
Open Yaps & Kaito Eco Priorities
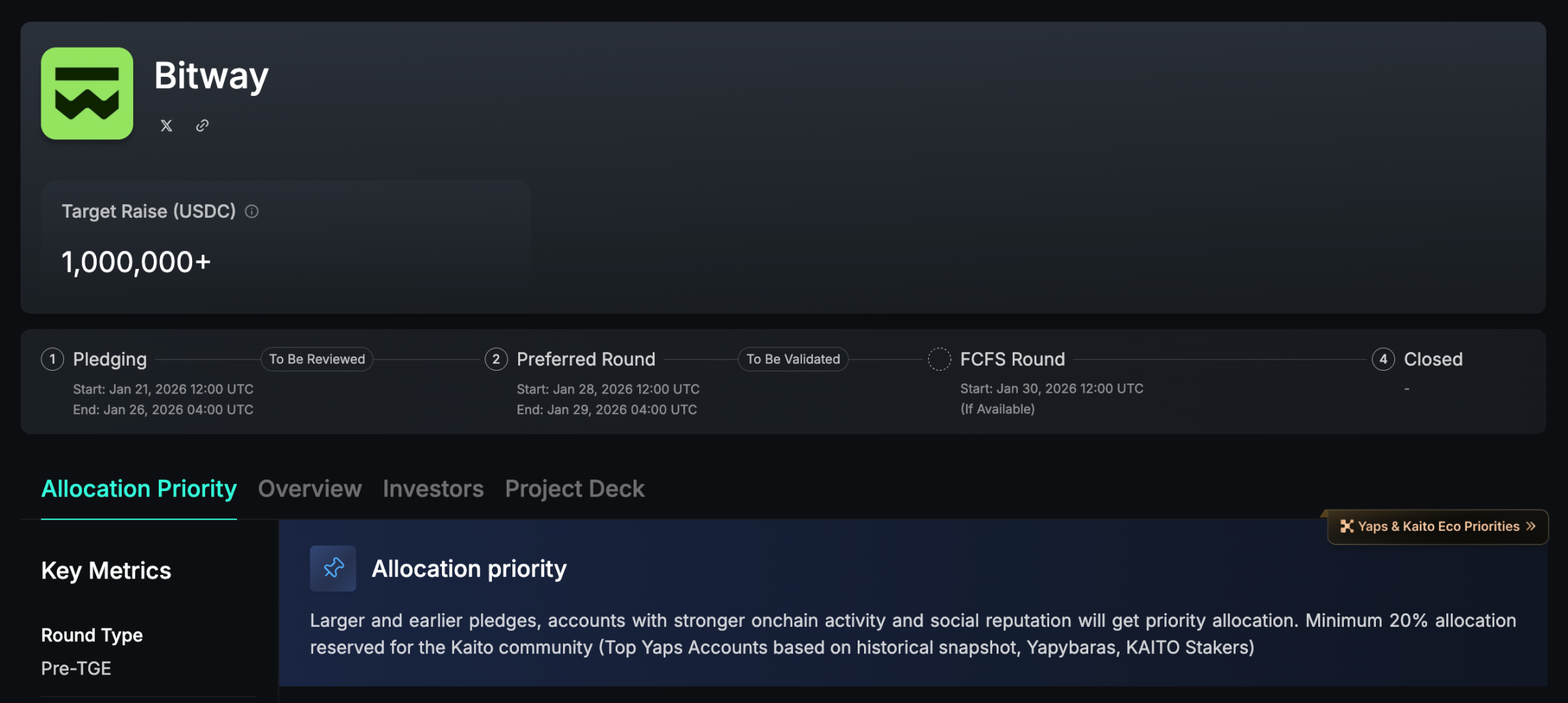point(1438,527)
